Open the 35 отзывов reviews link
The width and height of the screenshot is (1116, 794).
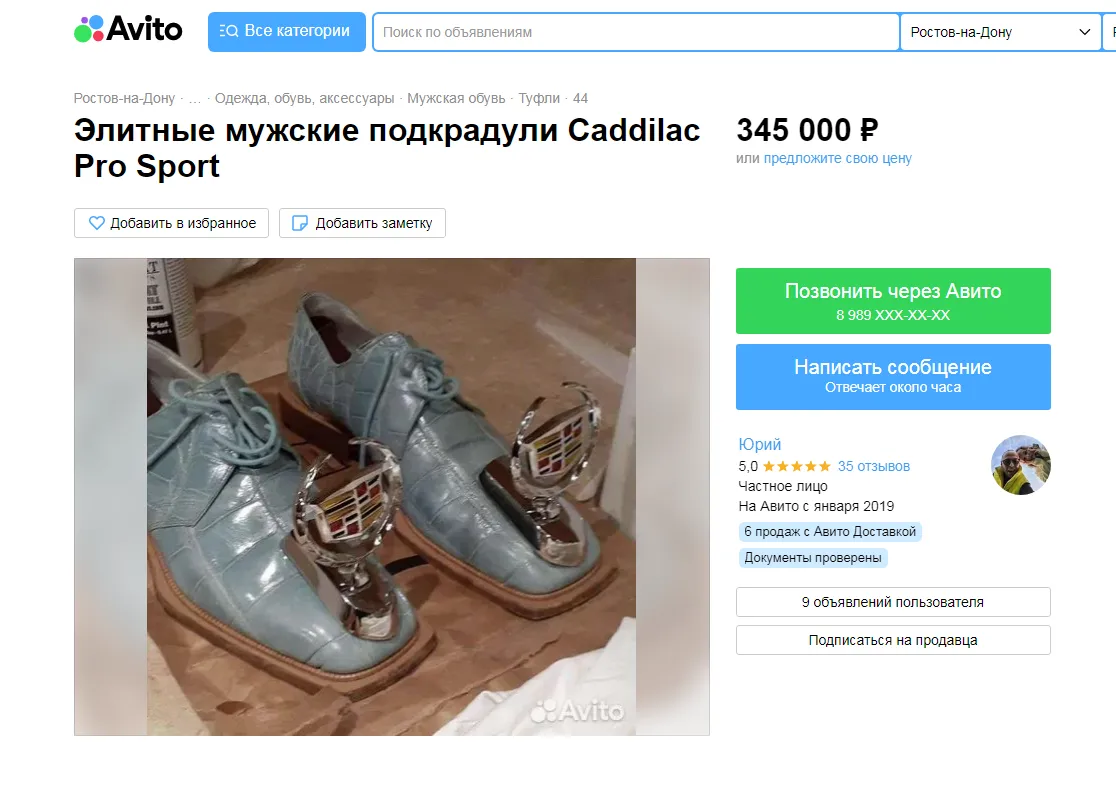point(873,466)
